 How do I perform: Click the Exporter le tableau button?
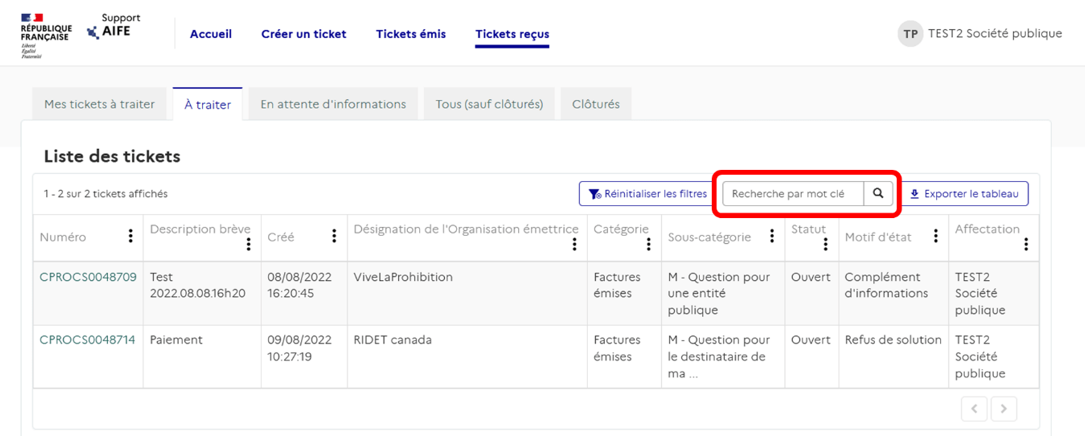tap(967, 194)
